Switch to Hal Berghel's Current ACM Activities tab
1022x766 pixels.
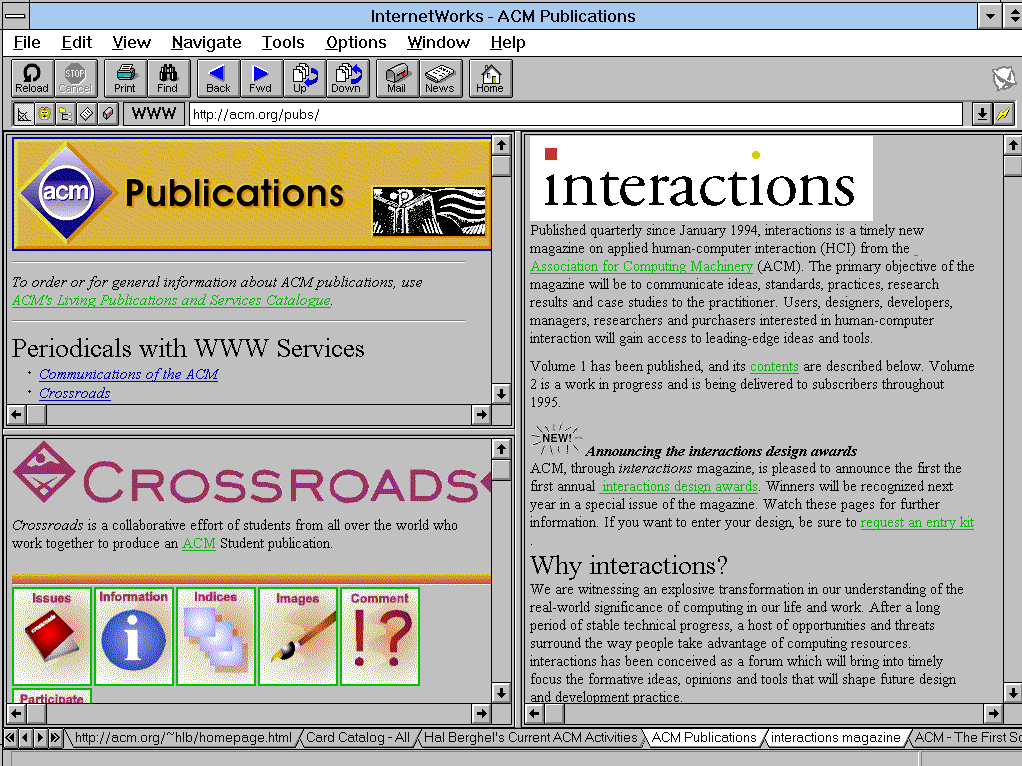531,737
